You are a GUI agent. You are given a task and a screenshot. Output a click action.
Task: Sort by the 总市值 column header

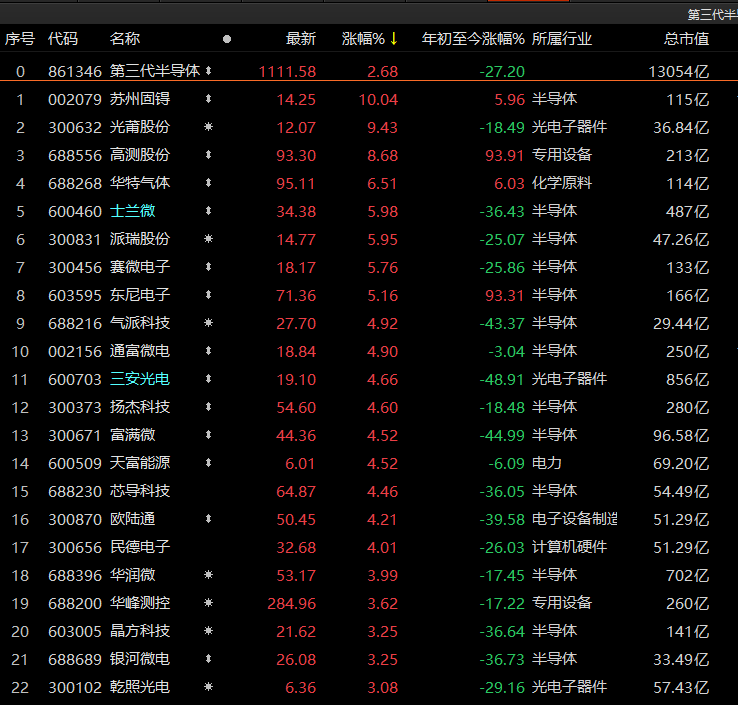[x=686, y=39]
